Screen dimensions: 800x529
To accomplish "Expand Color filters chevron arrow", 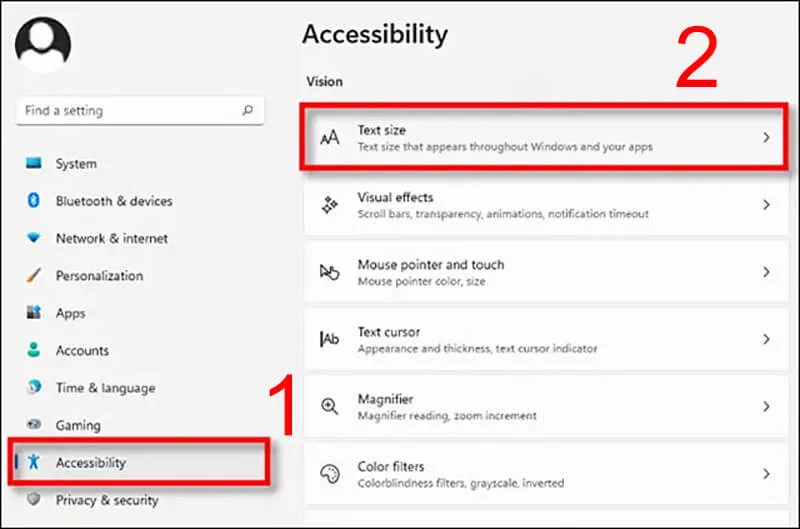I will click(x=766, y=474).
